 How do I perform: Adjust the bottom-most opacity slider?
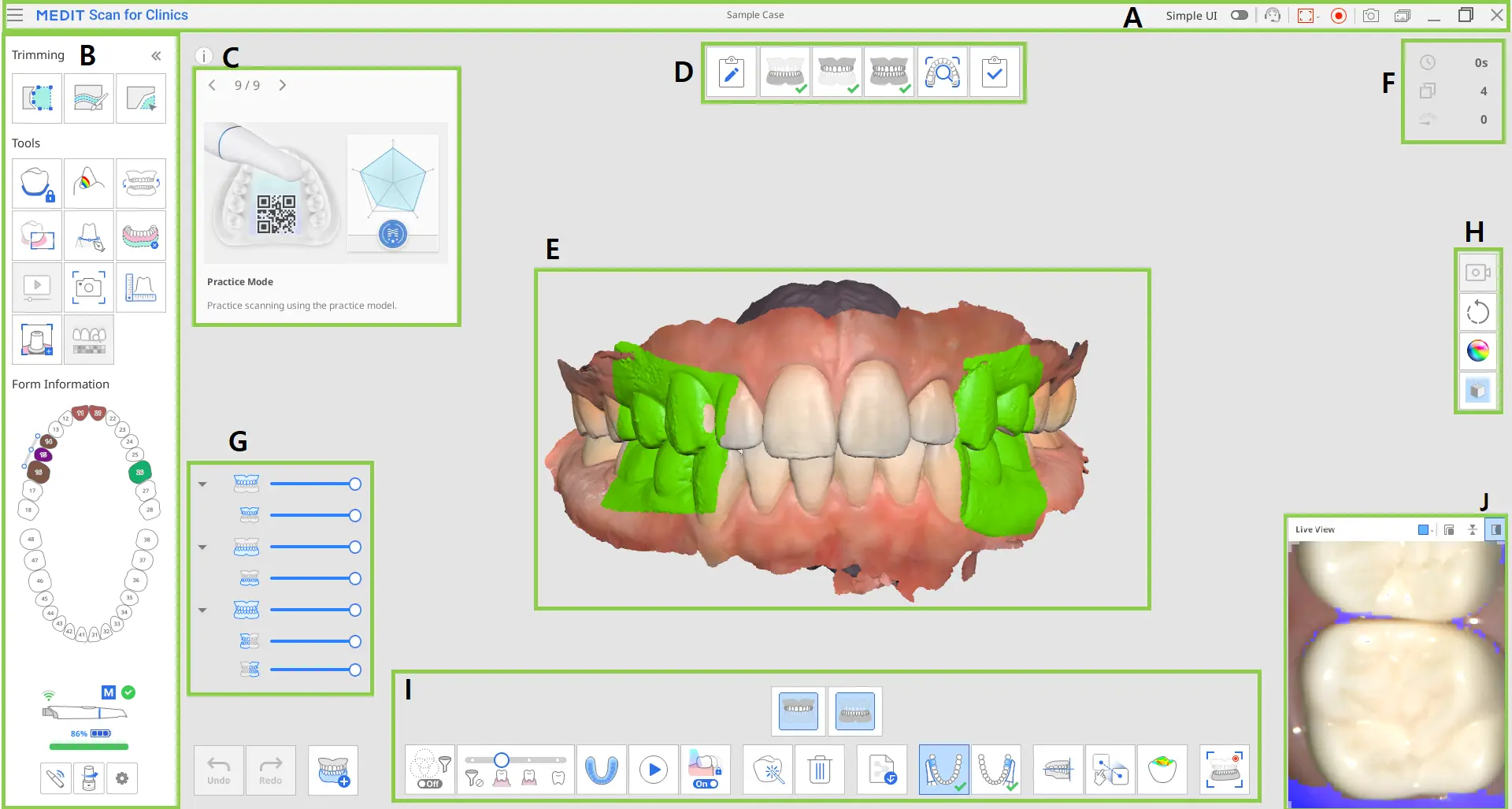coord(315,670)
